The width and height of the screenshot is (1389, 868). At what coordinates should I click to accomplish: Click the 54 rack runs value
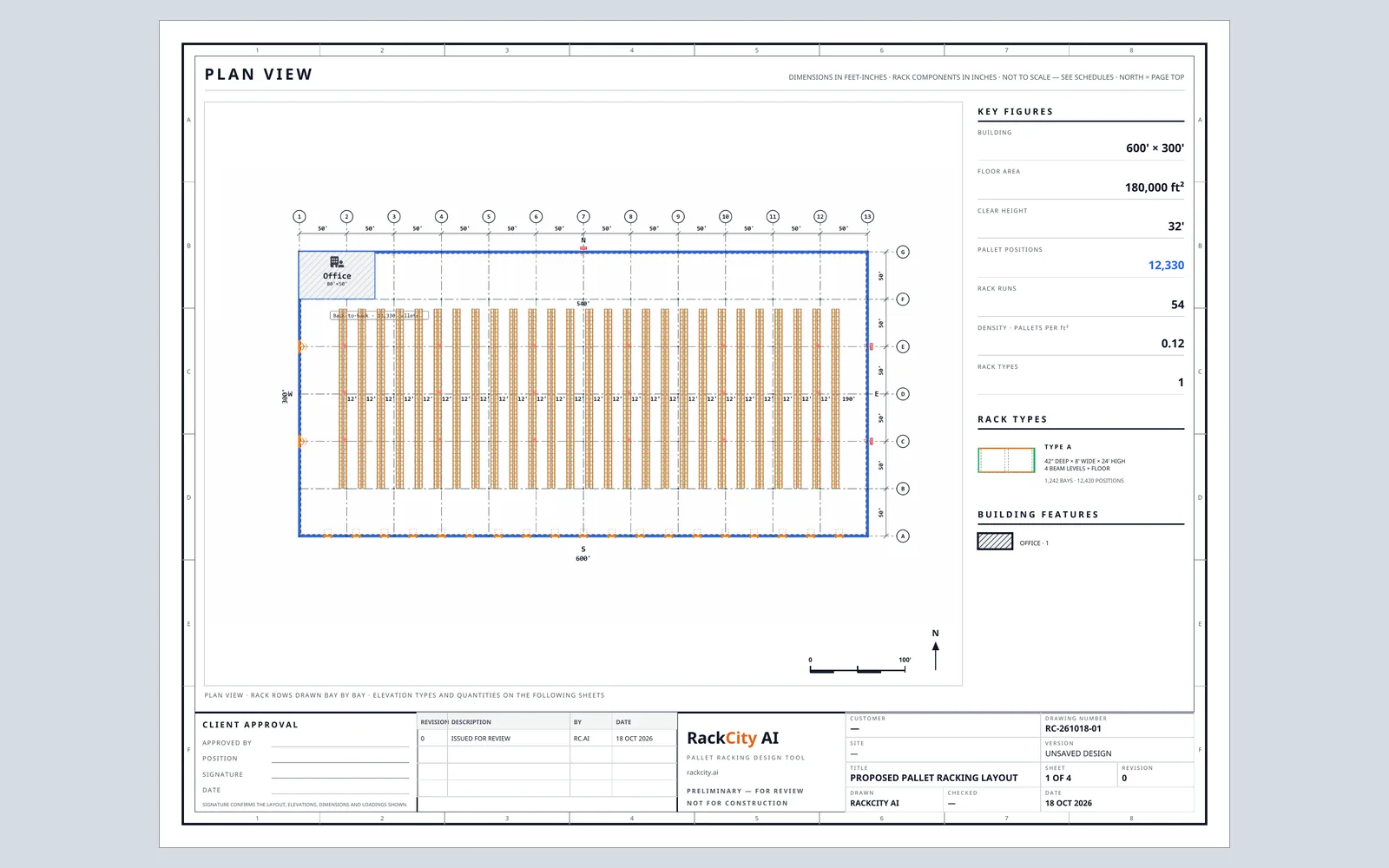(x=1177, y=305)
